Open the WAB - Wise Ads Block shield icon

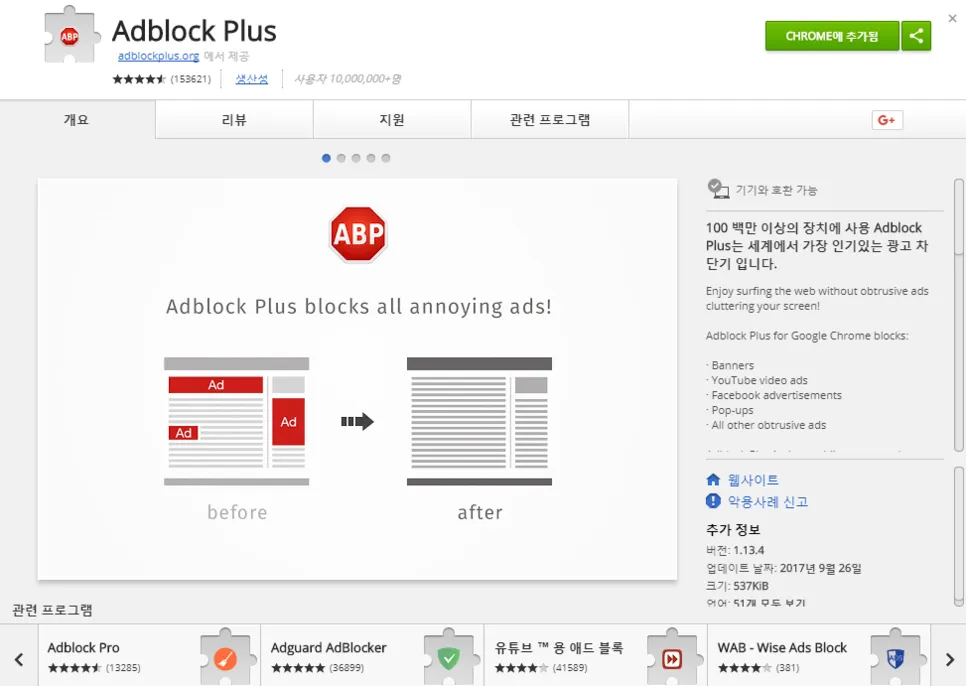pos(896,658)
